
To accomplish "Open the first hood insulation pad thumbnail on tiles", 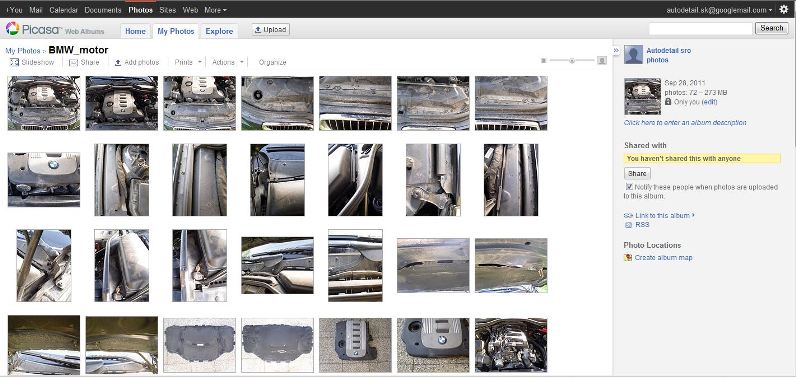I will 200,345.
